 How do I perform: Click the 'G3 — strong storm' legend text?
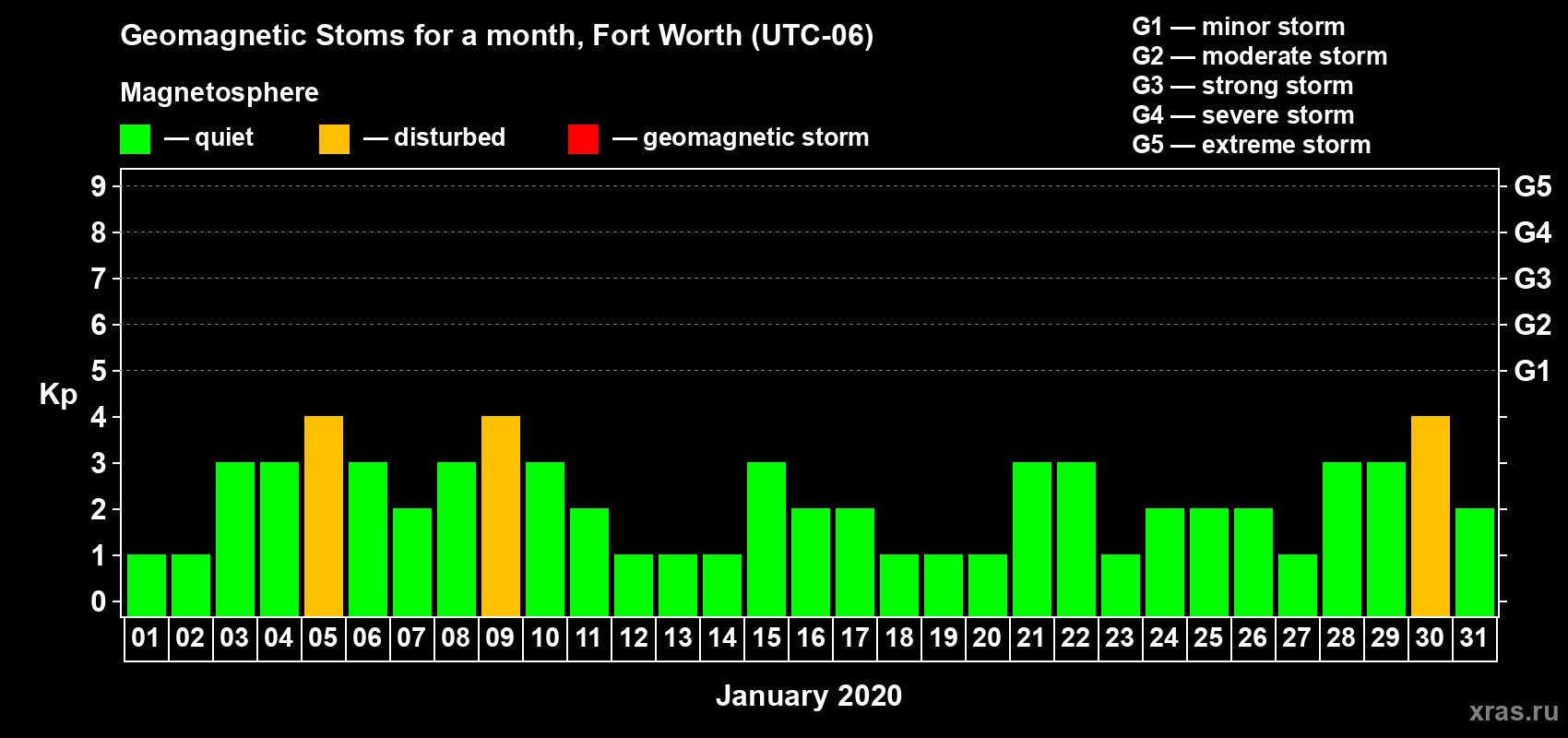[1242, 86]
